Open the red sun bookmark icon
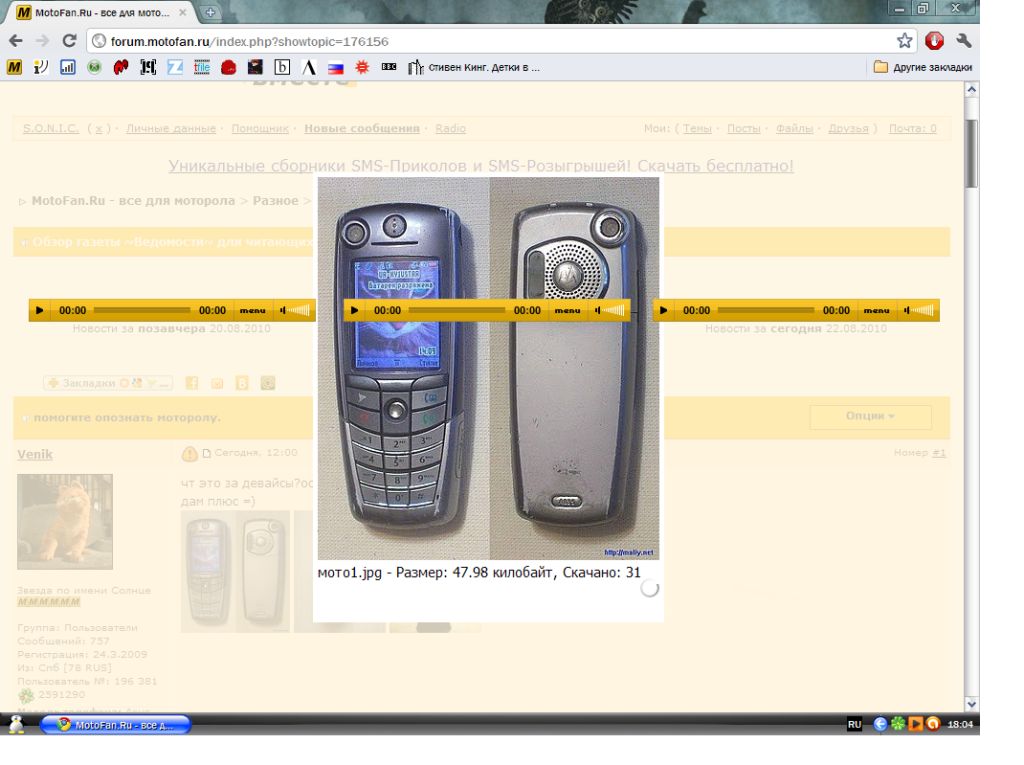 click(x=362, y=67)
